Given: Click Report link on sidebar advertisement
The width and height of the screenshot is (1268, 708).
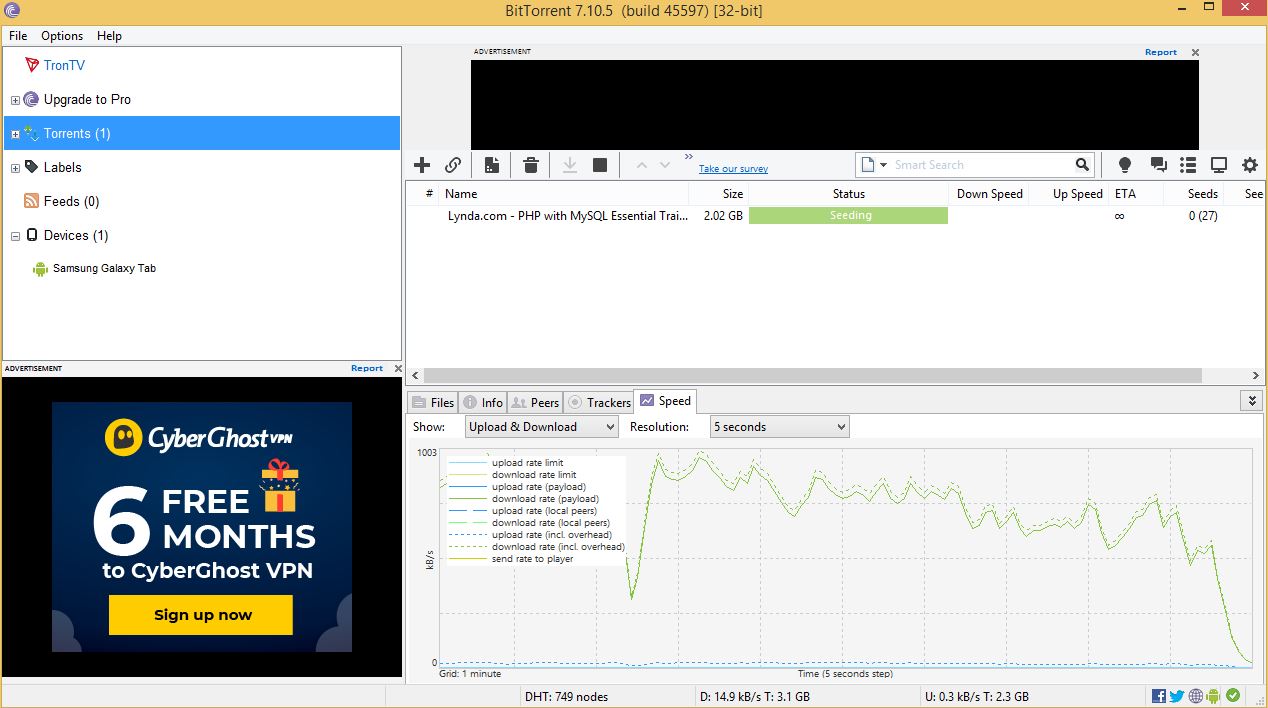Looking at the screenshot, I should pos(367,368).
